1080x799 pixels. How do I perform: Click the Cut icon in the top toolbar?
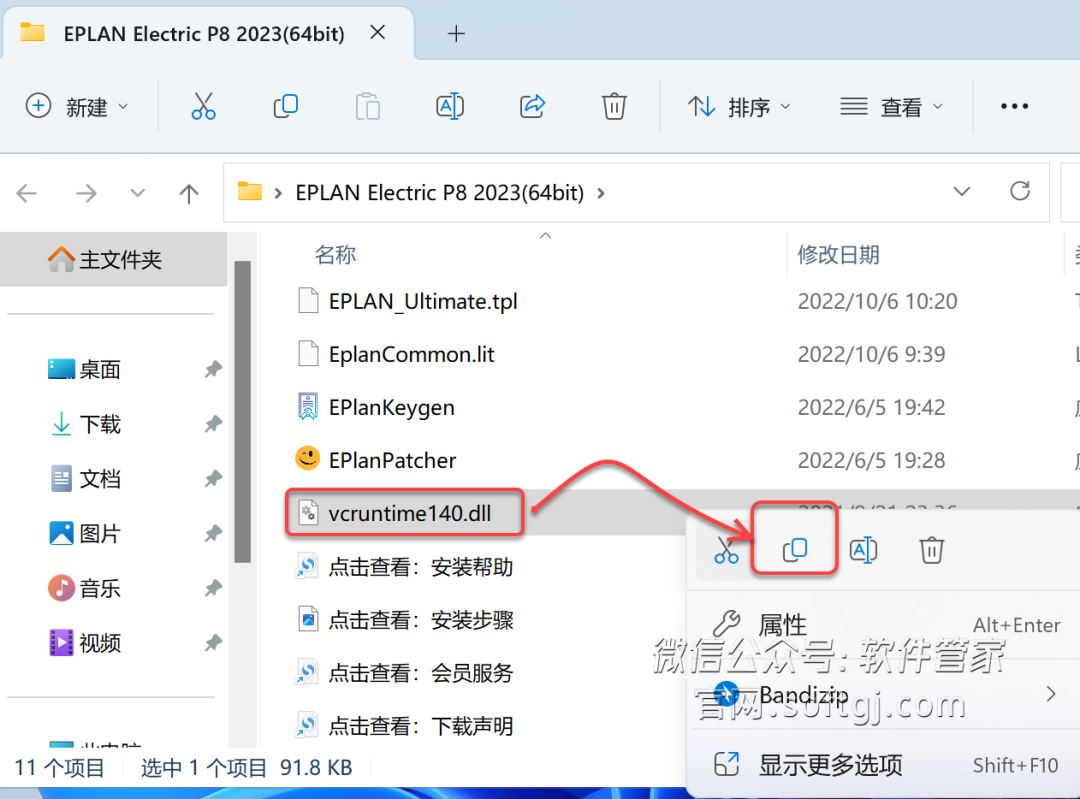(203, 106)
